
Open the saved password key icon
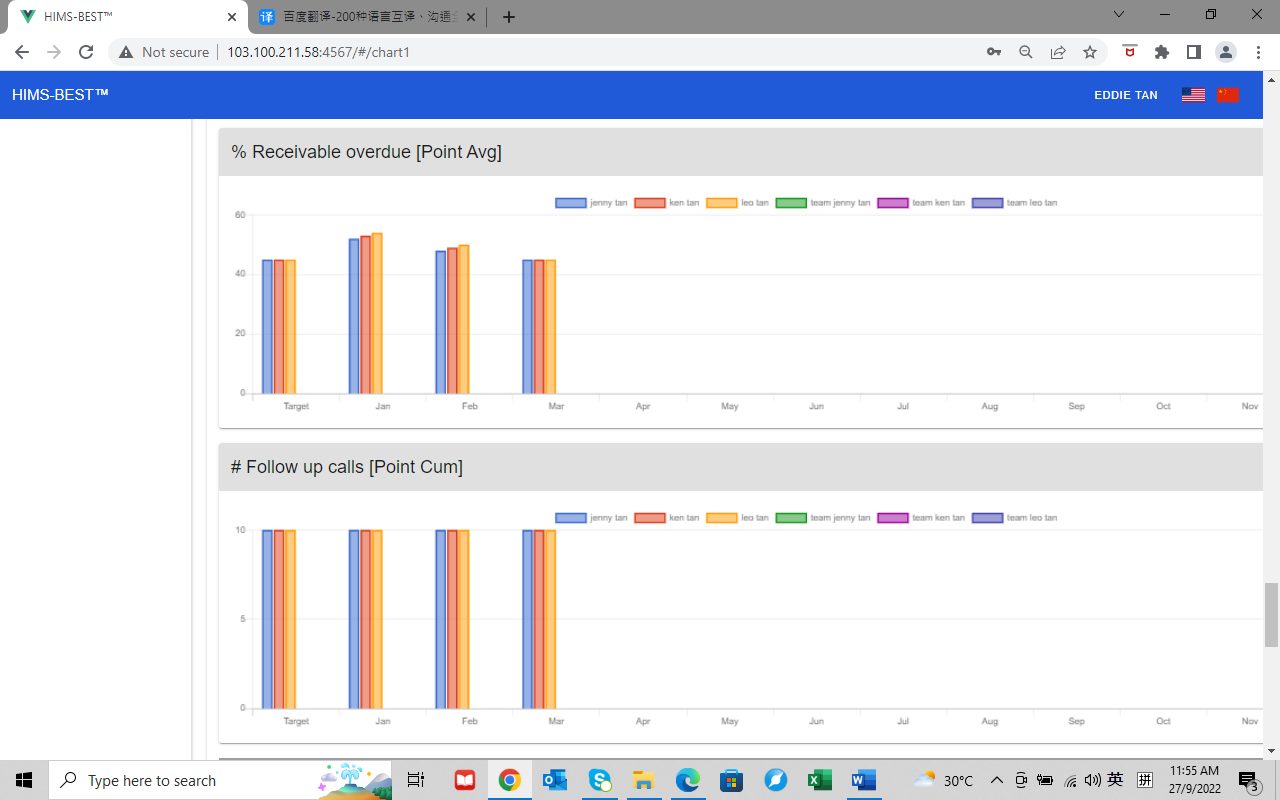pyautogui.click(x=993, y=52)
